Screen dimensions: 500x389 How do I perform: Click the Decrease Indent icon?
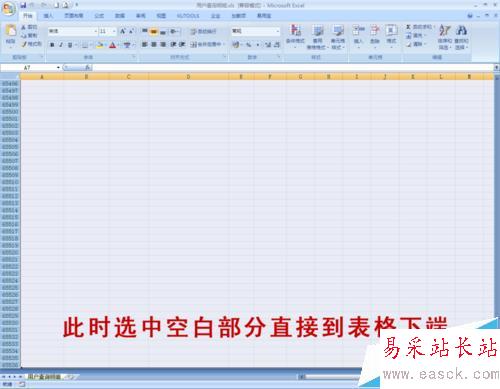tap(173, 44)
